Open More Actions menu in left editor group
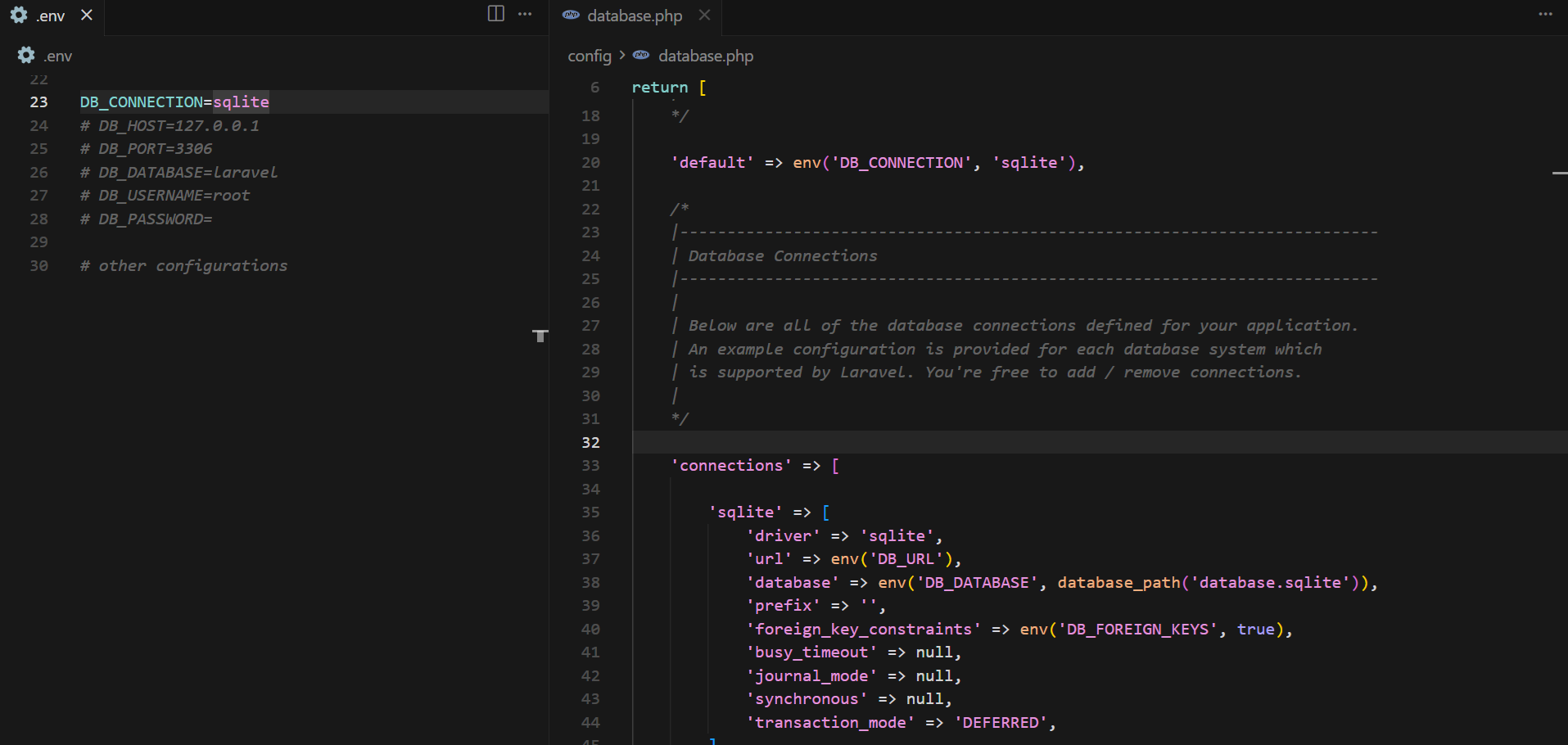Screen dimensions: 1568x745 pyautogui.click(x=525, y=14)
